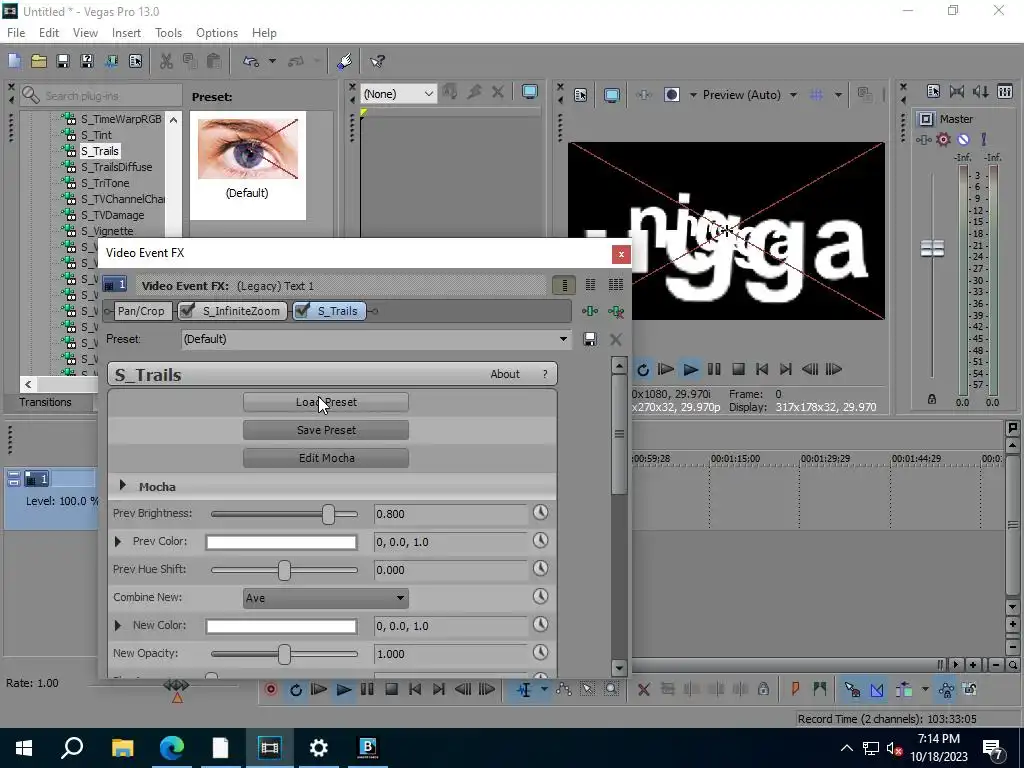1024x768 pixels.
Task: Open the File menu
Action: coord(16,33)
